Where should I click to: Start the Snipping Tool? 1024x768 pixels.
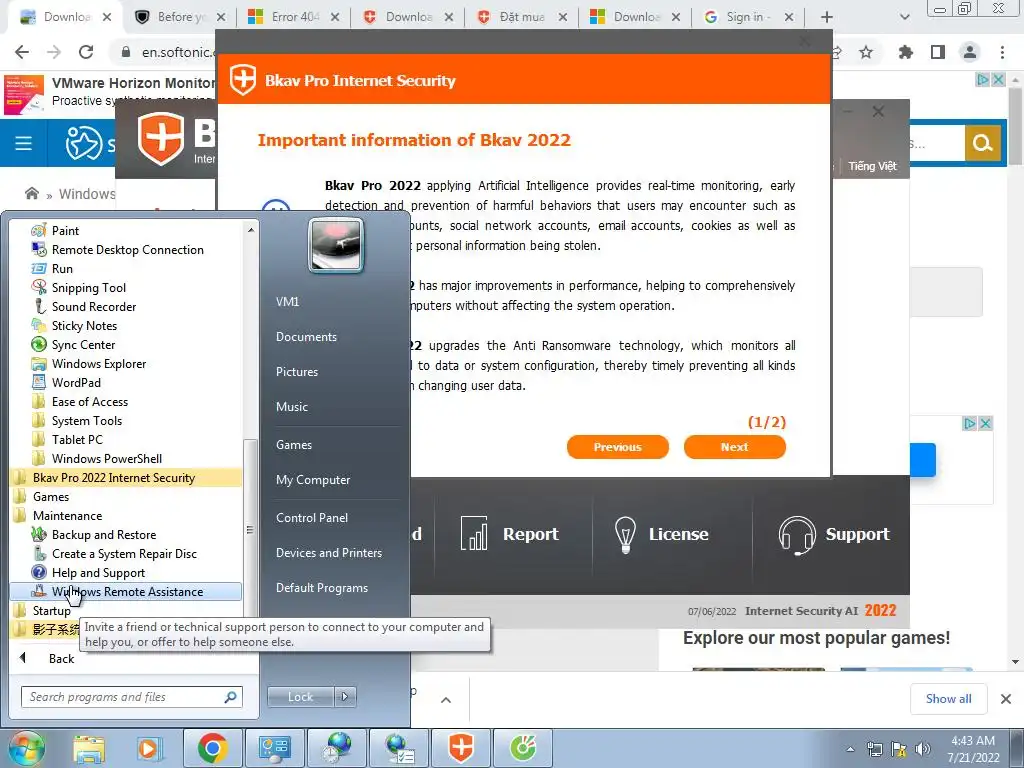click(88, 287)
